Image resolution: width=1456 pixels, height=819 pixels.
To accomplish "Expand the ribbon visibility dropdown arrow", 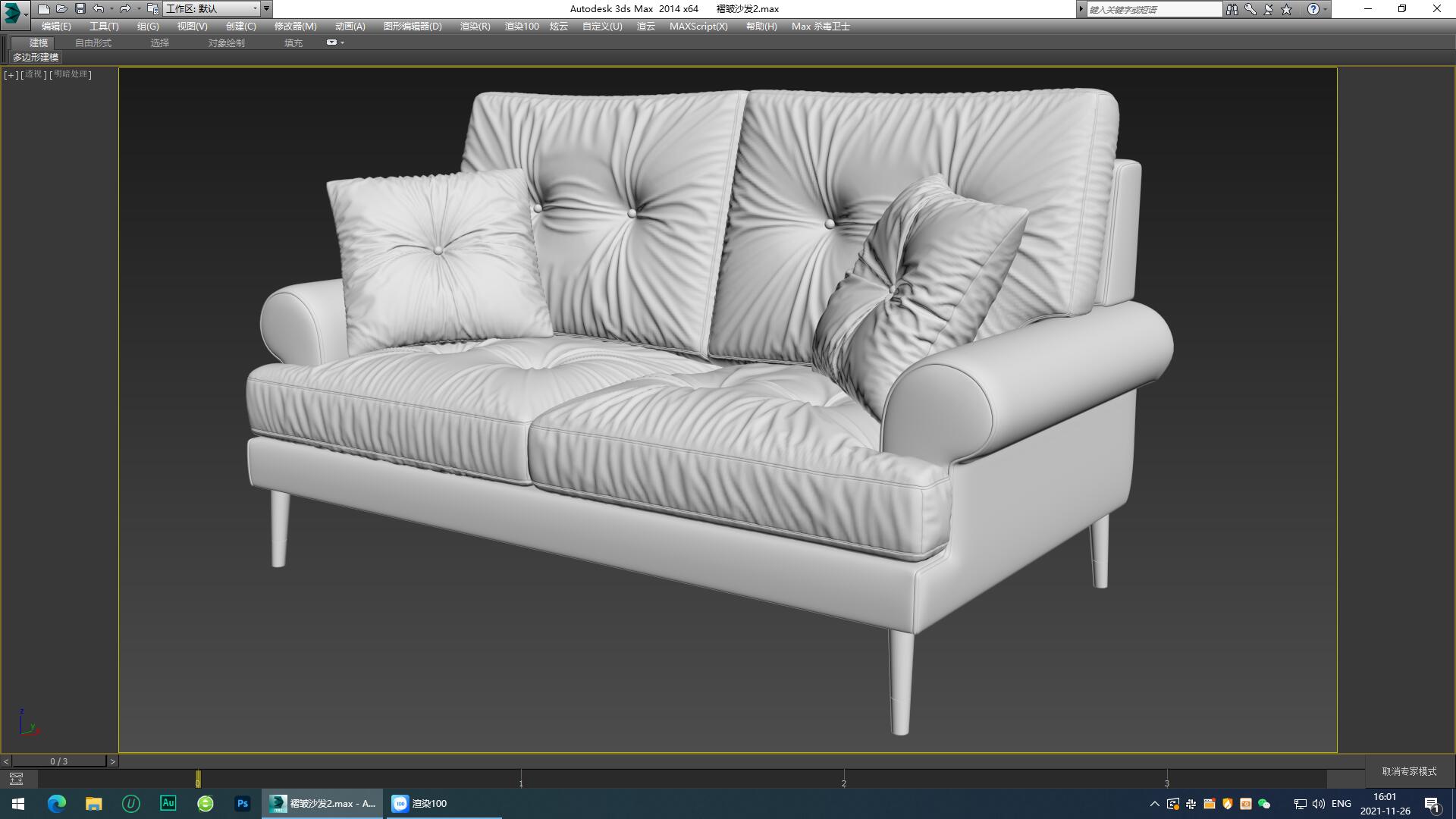I will click(342, 43).
